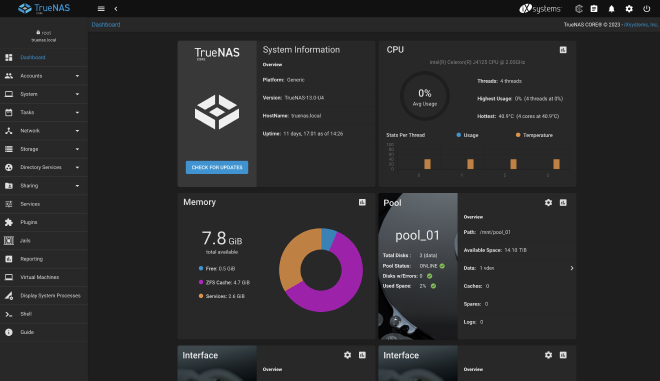Toggle the hamburger sidebar menu icon
Screen dimensions: 660x381
[101, 8]
